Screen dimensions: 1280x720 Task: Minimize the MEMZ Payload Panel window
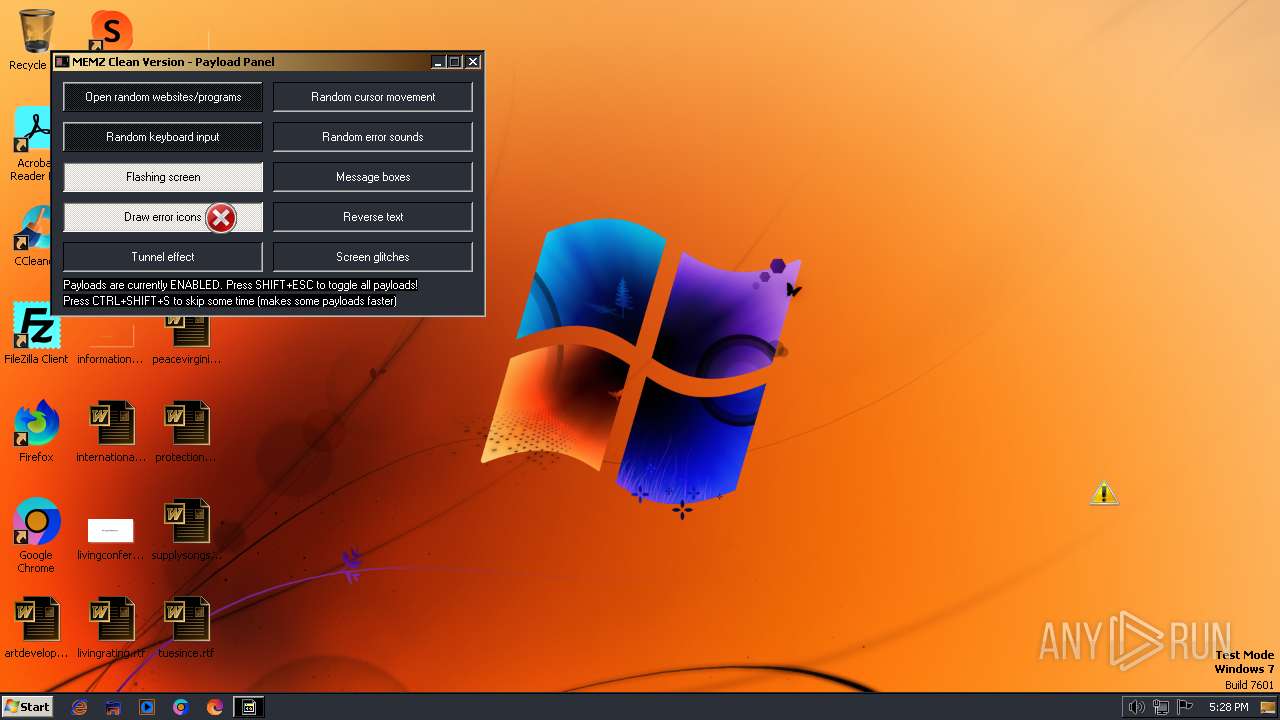438,62
